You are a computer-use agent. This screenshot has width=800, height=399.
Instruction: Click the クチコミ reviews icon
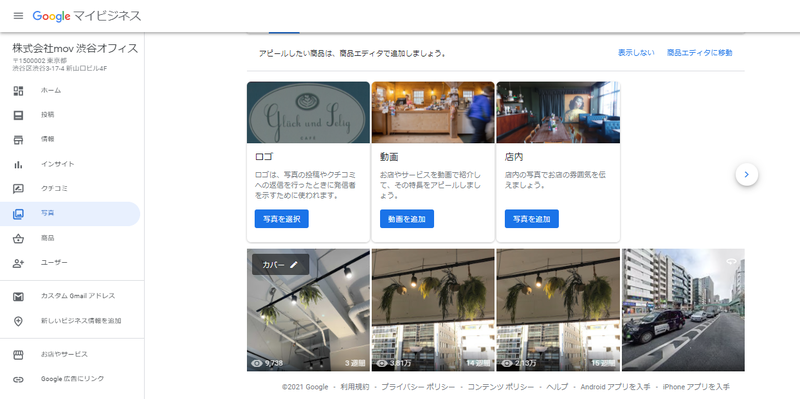[18, 189]
